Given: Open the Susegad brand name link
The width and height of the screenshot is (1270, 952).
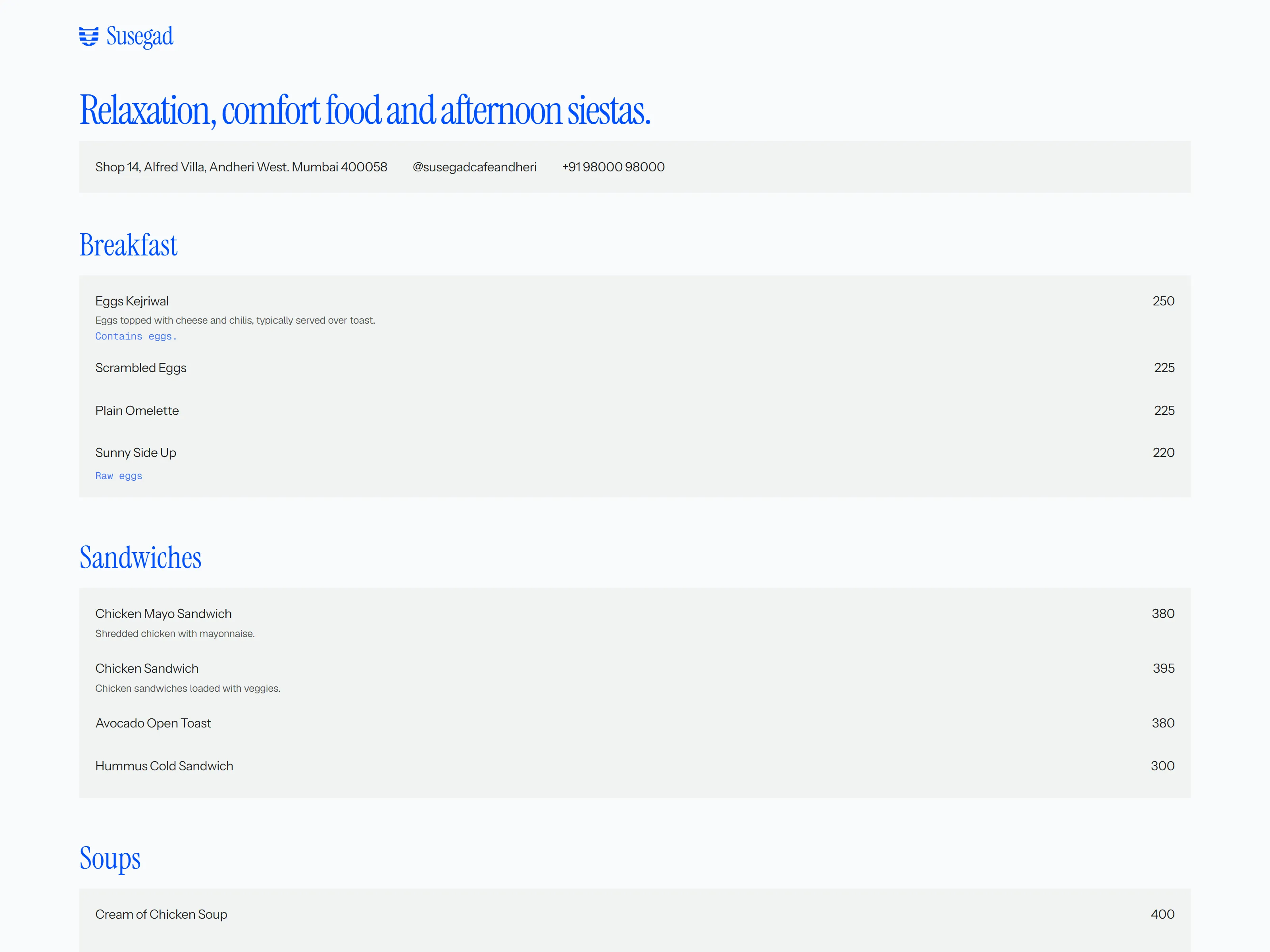Looking at the screenshot, I should tap(140, 37).
